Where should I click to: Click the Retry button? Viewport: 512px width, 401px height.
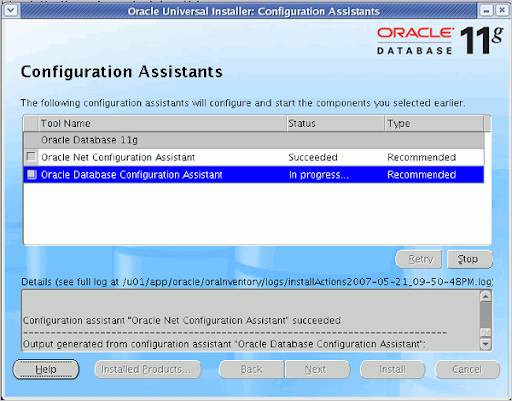tap(419, 259)
